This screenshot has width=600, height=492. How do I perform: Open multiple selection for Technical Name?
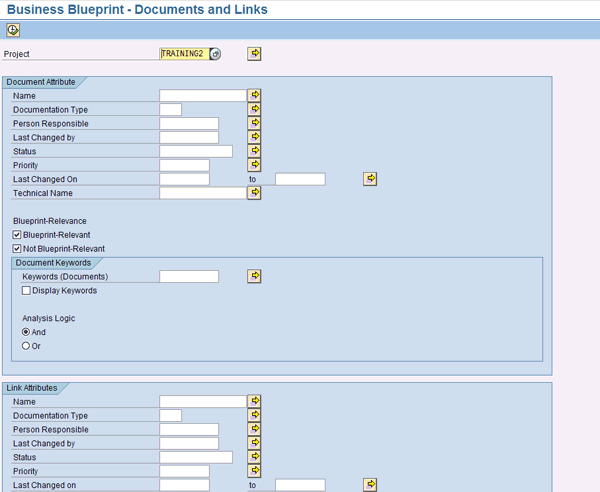(x=254, y=193)
